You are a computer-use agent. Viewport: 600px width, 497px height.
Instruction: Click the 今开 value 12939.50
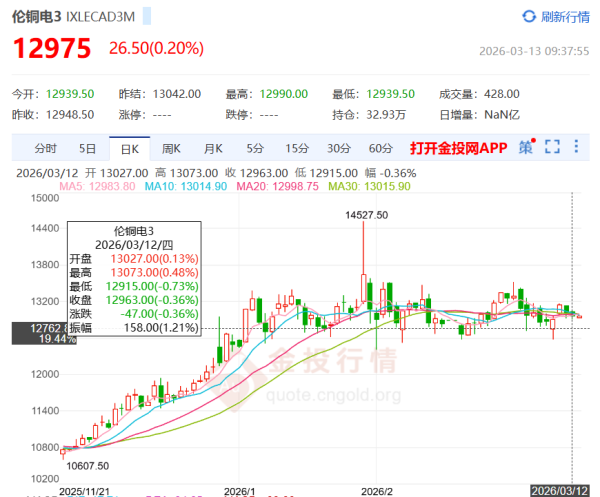point(70,94)
